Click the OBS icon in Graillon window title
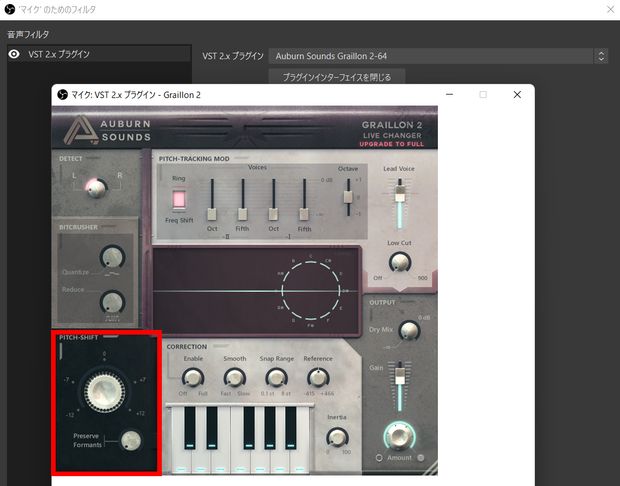This screenshot has width=620, height=486. pos(62,95)
